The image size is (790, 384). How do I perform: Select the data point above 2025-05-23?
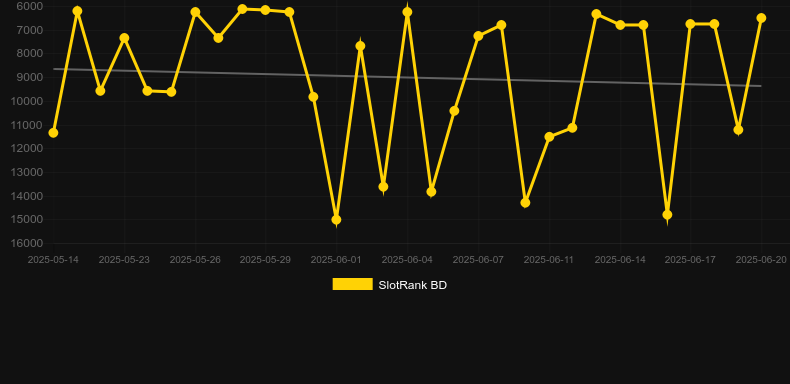(124, 38)
